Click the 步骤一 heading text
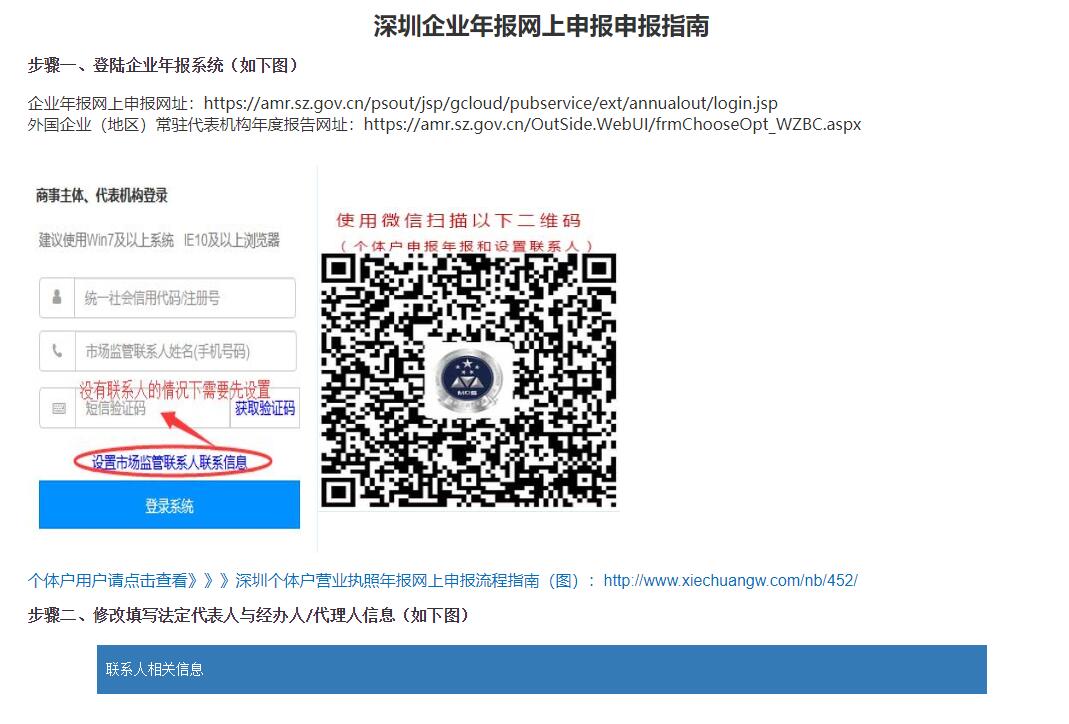 [164, 65]
